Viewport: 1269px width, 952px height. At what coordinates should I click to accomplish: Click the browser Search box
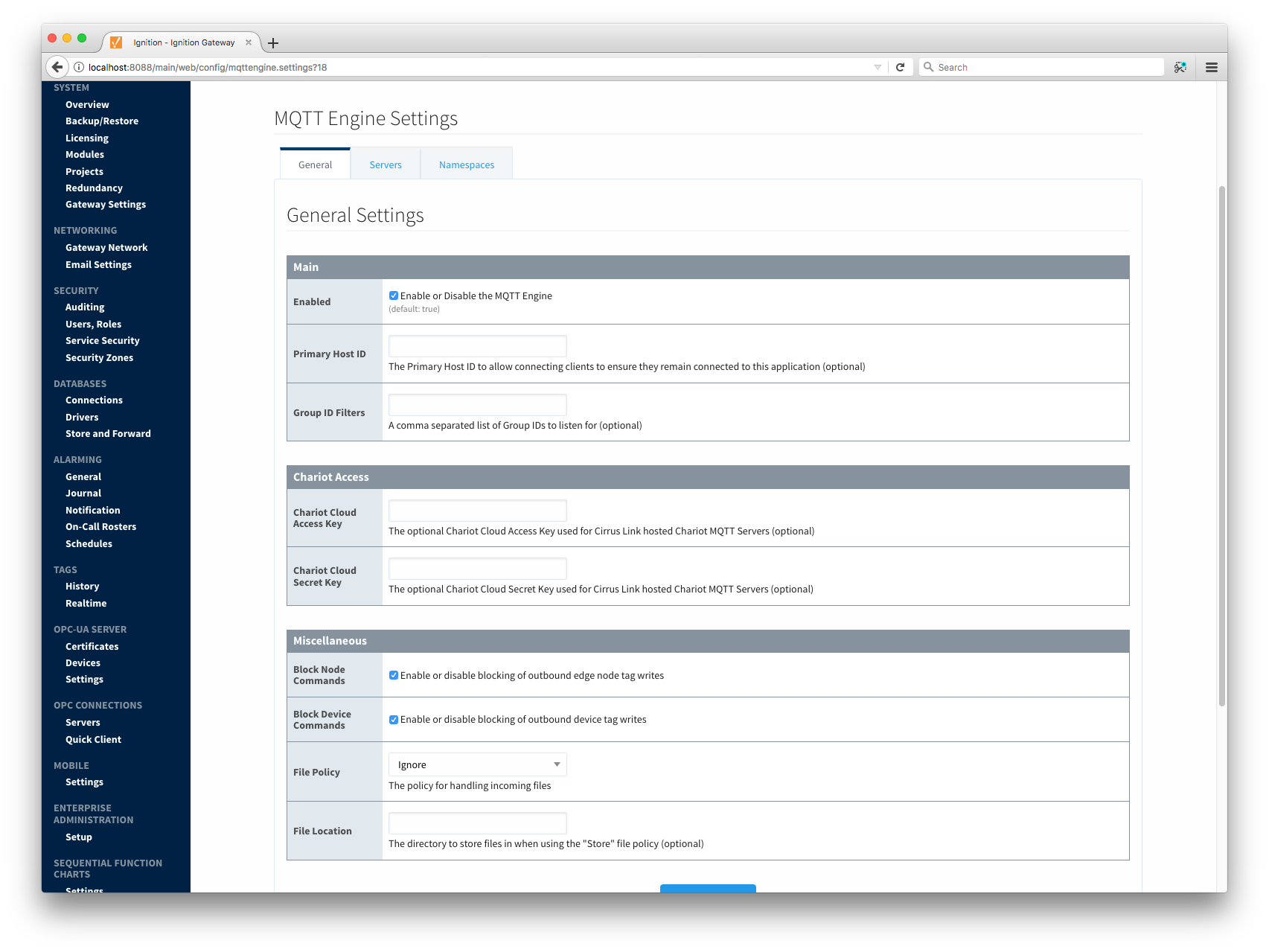coord(1042,67)
